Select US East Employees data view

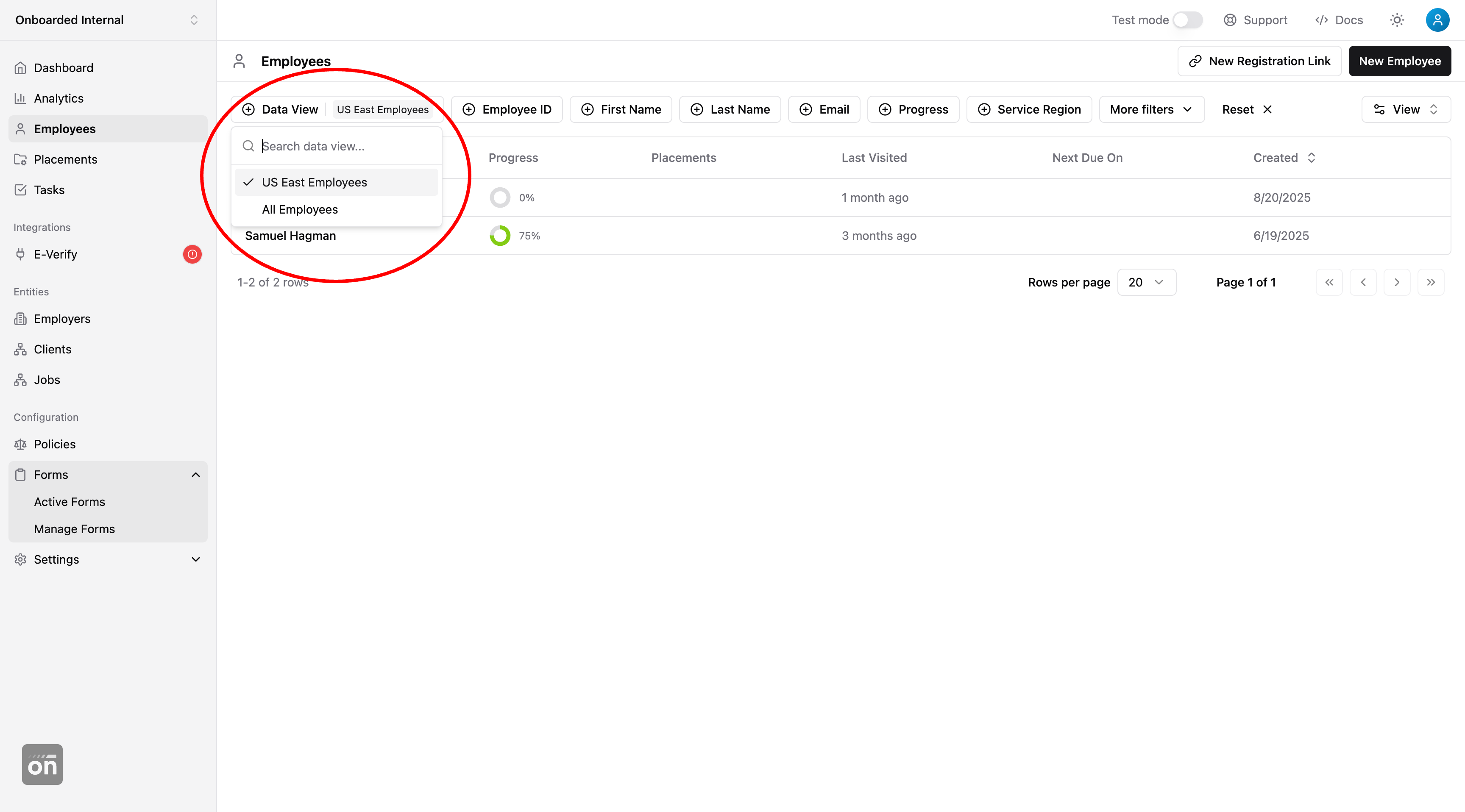coord(314,182)
